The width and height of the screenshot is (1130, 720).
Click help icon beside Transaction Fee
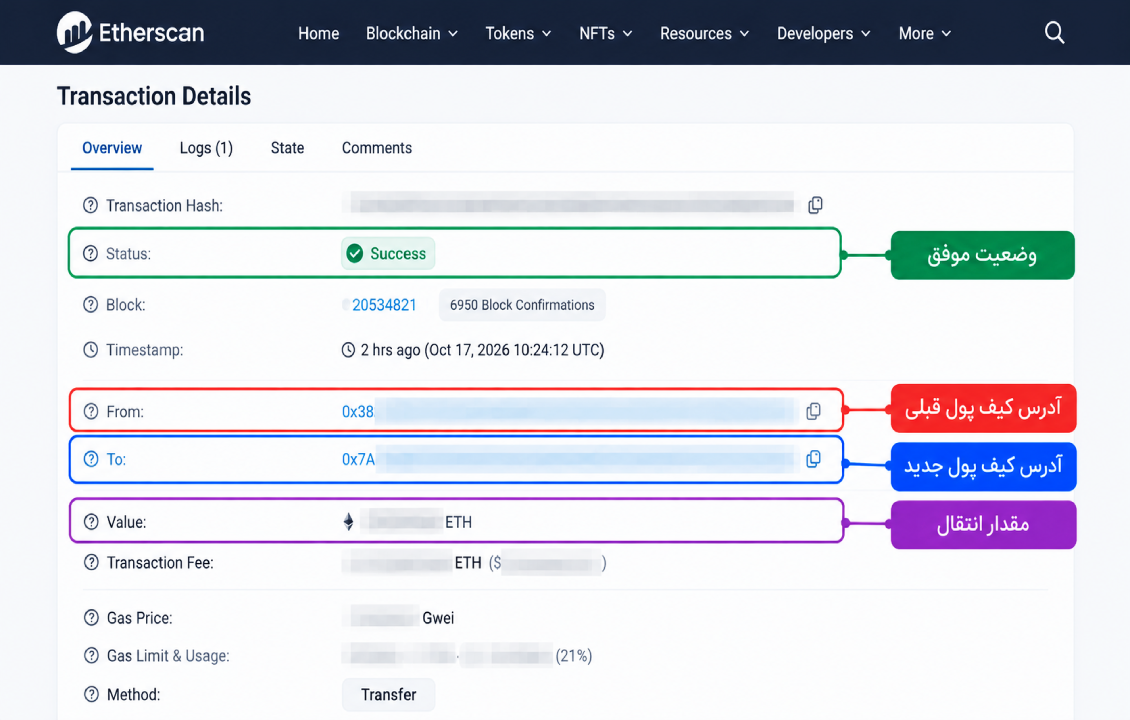click(91, 562)
